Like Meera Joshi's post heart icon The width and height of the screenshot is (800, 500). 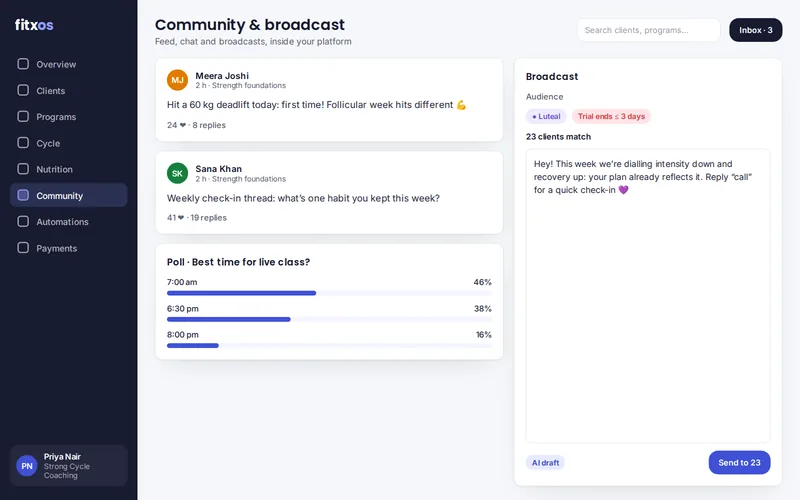pos(183,125)
